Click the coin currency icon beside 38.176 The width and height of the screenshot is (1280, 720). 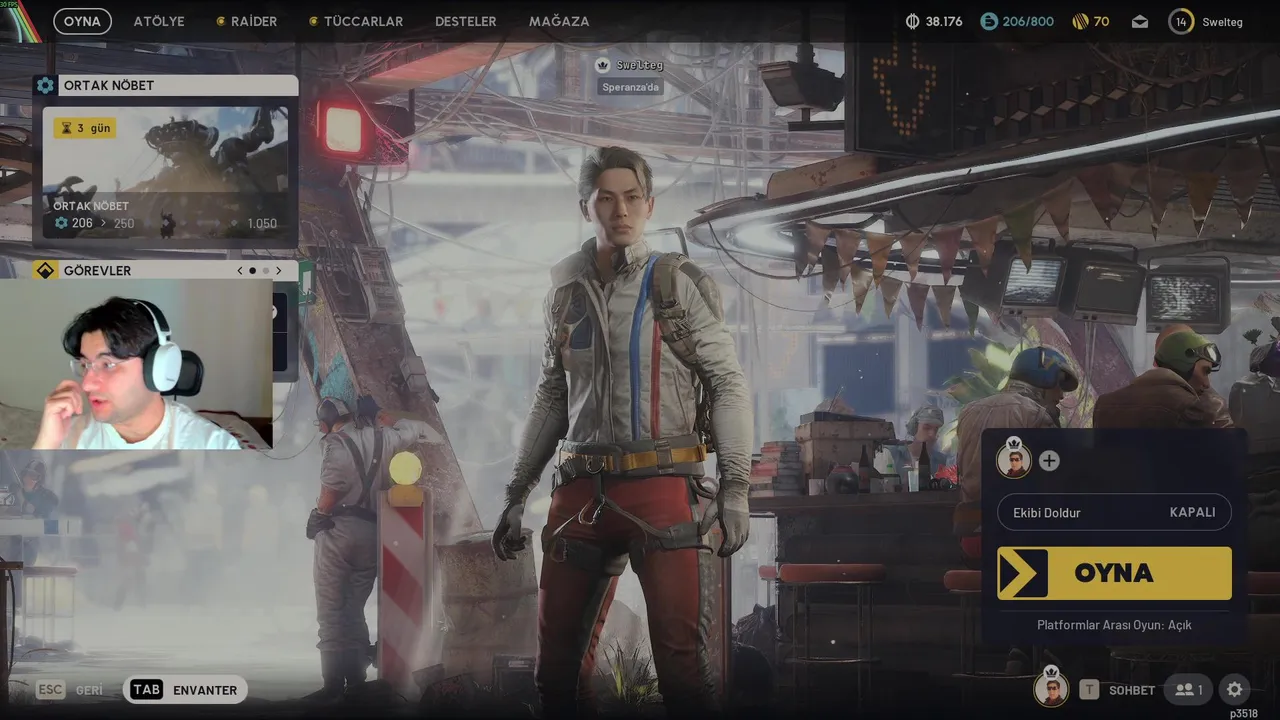(x=912, y=21)
